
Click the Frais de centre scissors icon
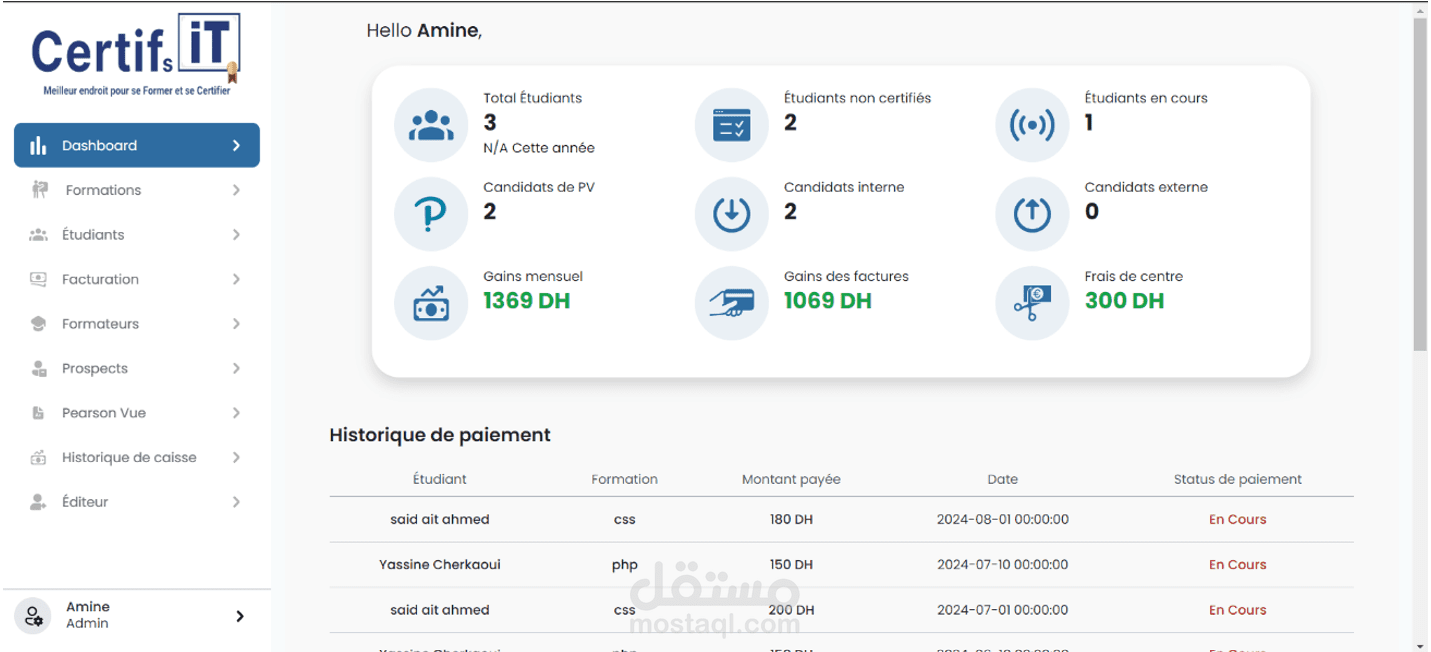click(1033, 303)
